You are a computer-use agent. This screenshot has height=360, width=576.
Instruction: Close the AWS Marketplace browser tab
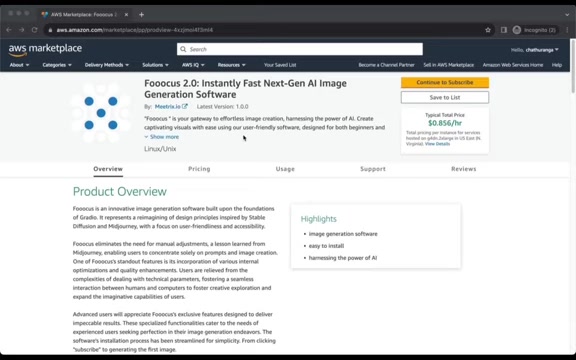tap(126, 15)
